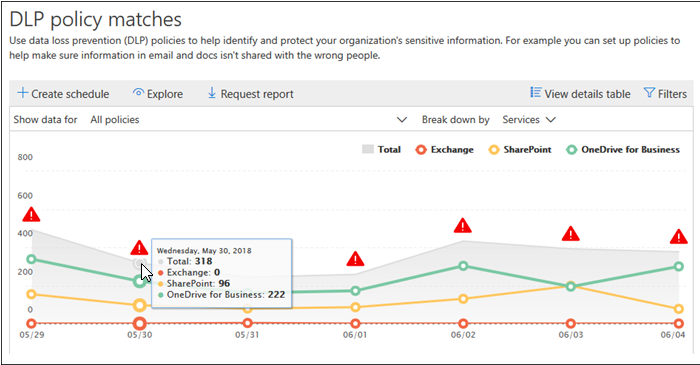Click the Request report download arrow icon

212,93
